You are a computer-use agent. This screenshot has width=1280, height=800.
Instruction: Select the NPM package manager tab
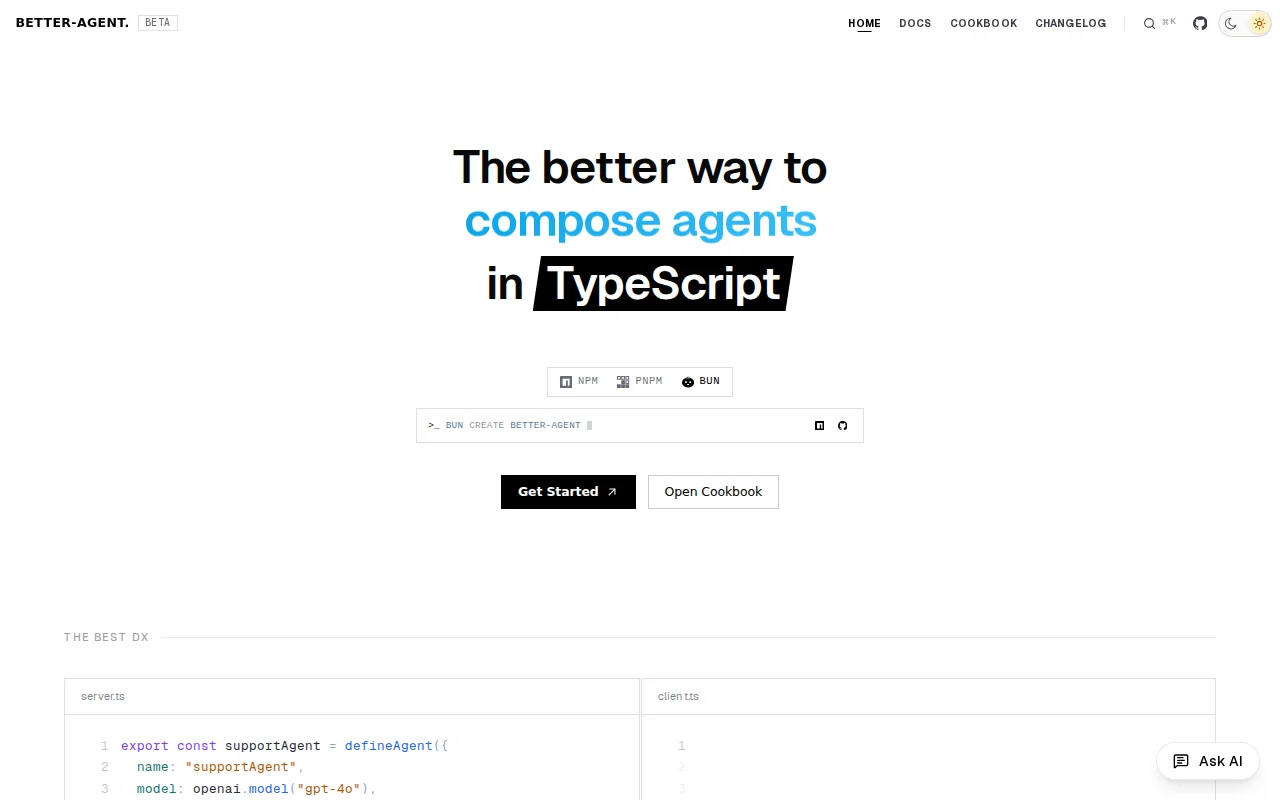[579, 382]
